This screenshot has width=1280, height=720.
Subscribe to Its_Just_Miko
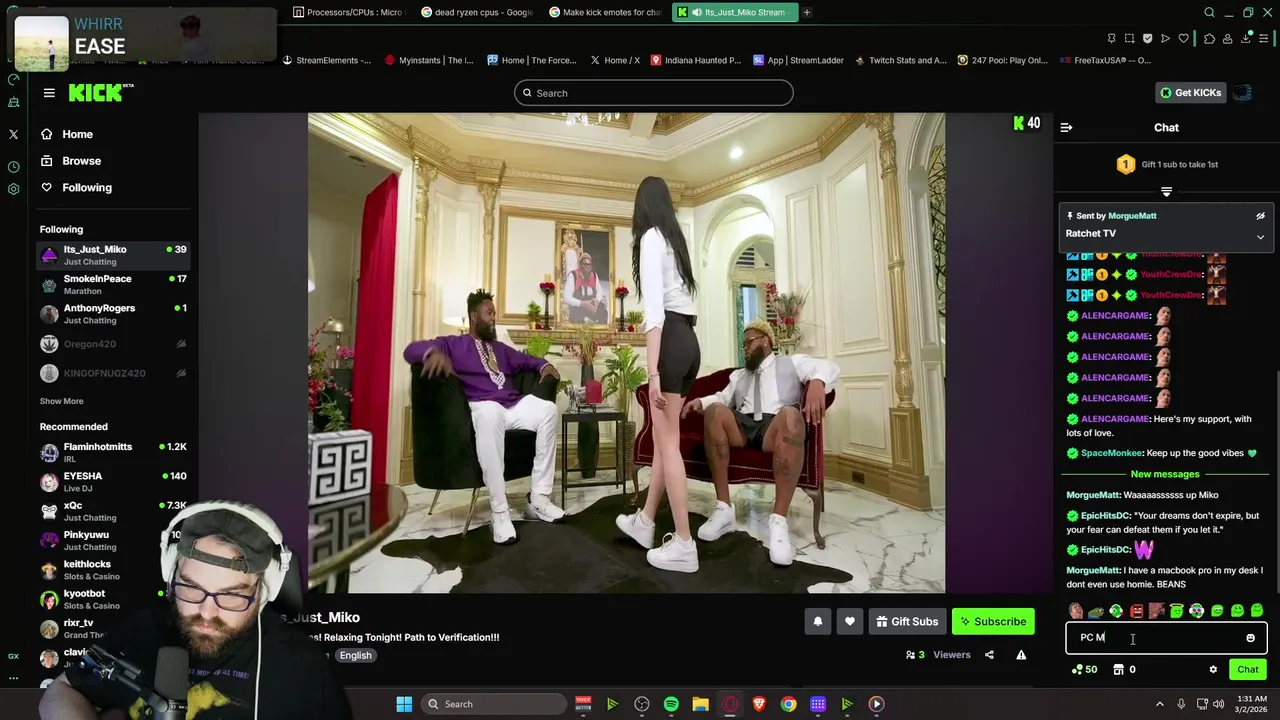[x=993, y=622]
